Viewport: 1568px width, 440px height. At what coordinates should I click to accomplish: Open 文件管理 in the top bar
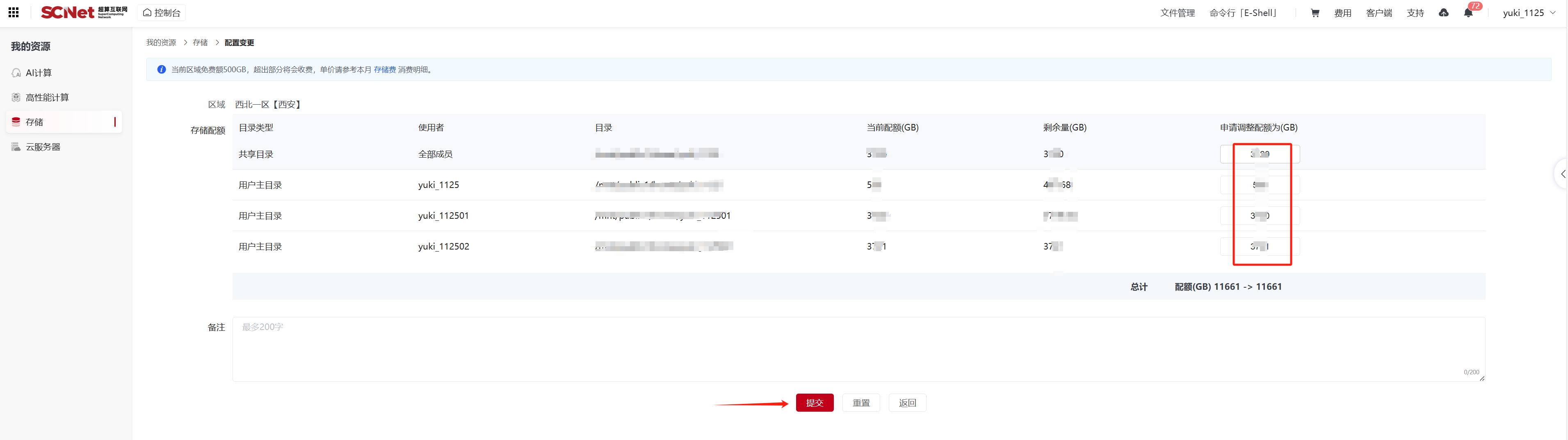pos(1177,13)
